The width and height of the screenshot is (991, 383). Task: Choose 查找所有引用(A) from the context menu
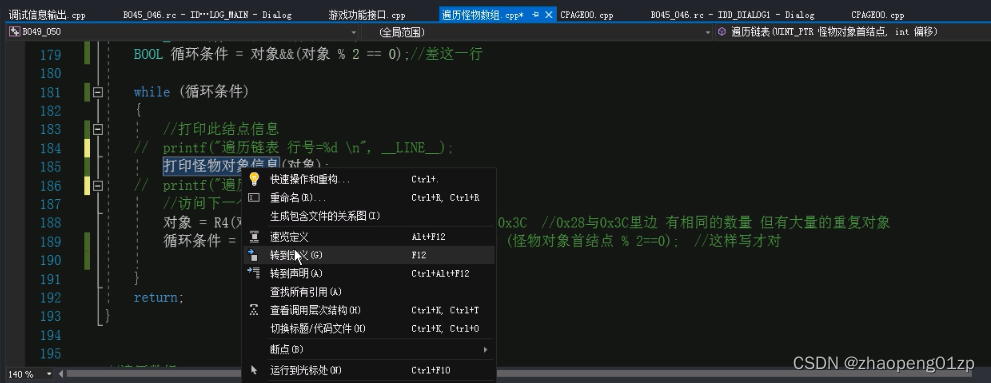(x=369, y=291)
